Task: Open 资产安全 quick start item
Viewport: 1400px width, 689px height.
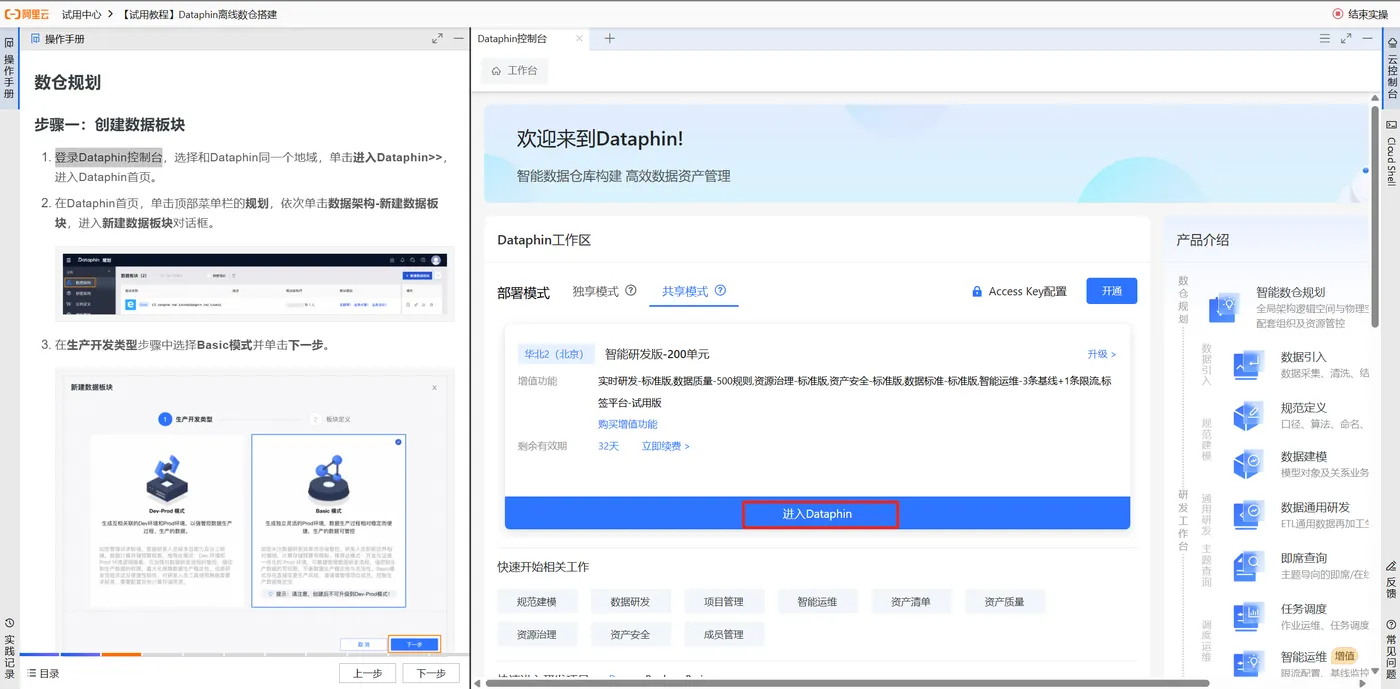Action: (630, 635)
